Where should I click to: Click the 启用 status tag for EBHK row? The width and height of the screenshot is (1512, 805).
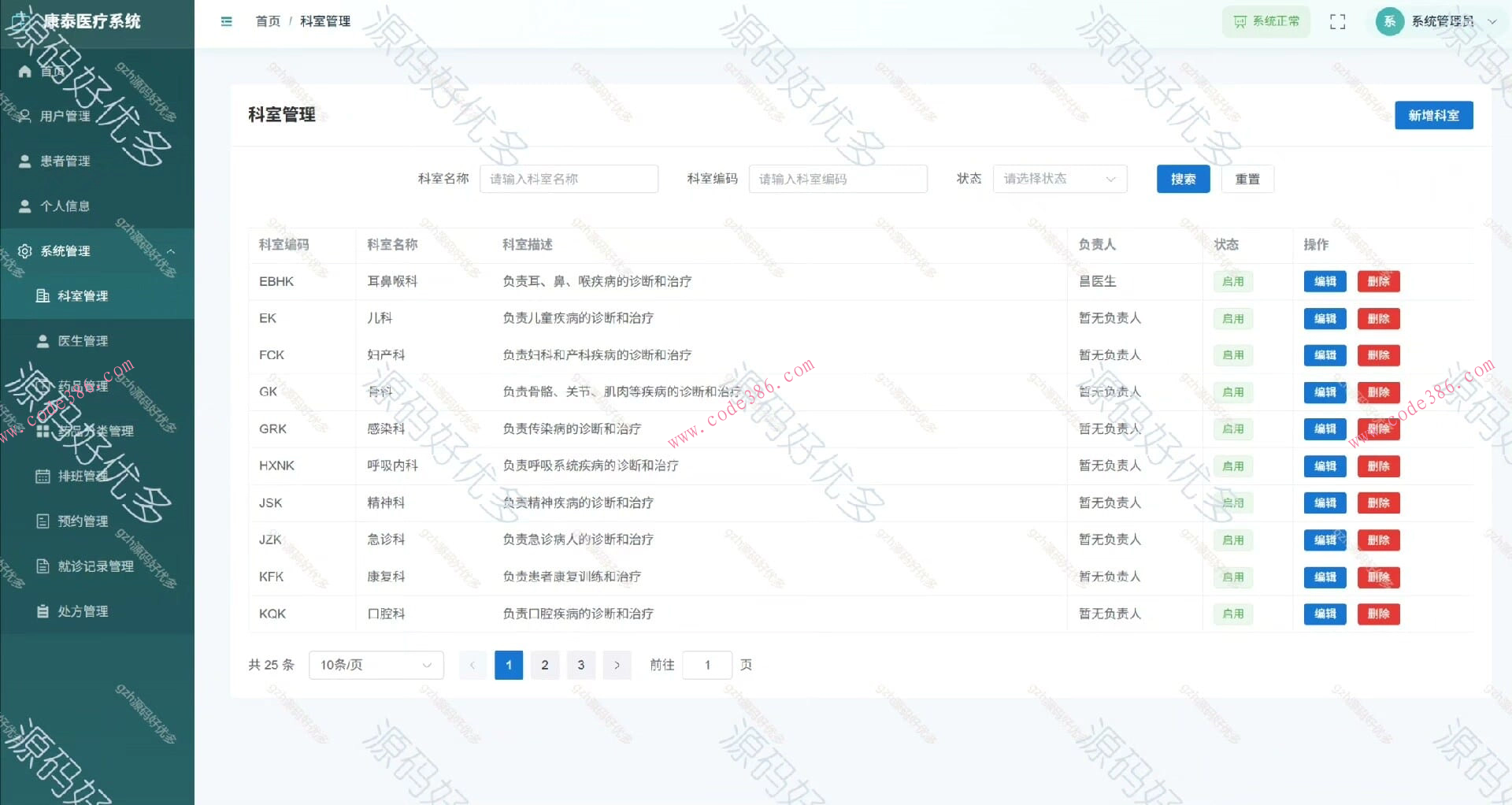[1233, 281]
